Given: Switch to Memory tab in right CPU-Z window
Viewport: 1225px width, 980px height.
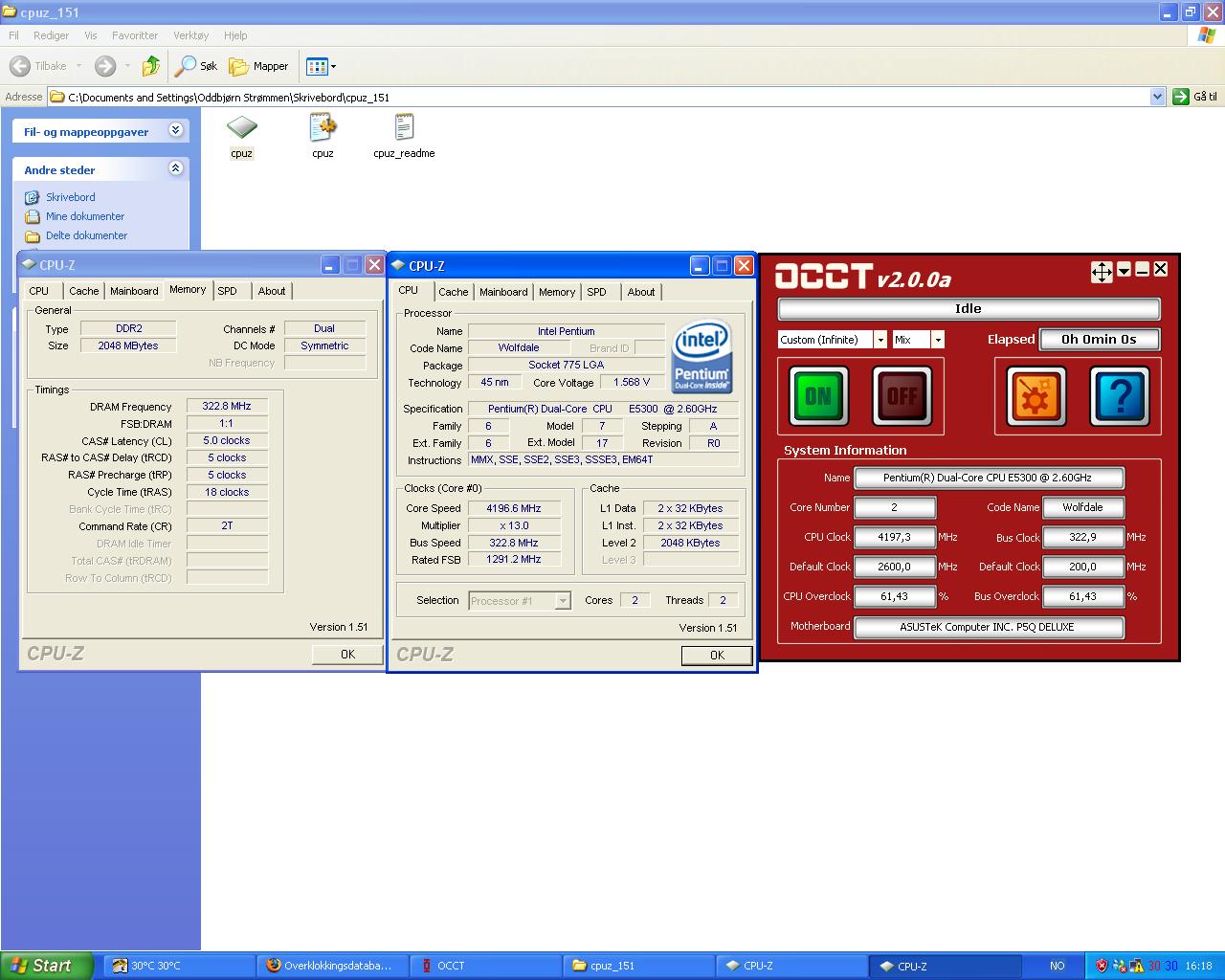Looking at the screenshot, I should pos(557,292).
